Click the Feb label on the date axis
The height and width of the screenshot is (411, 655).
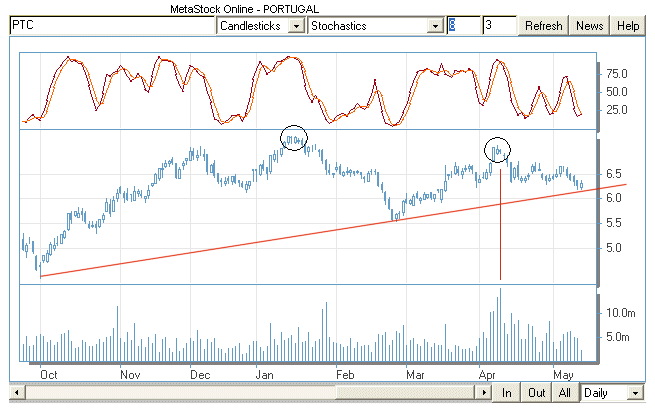pos(345,375)
